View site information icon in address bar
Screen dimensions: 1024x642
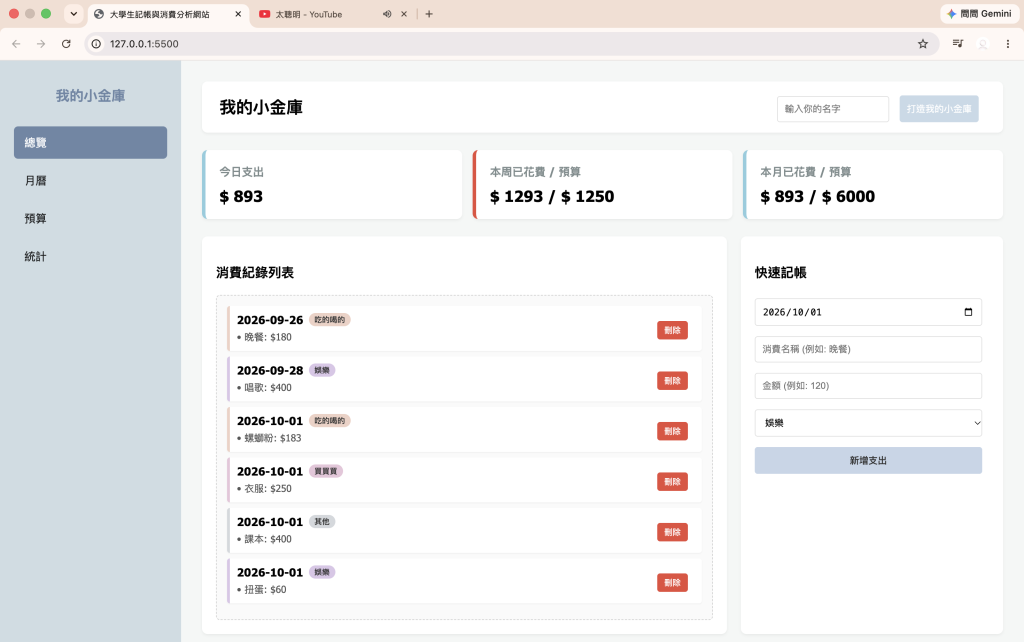[96, 44]
